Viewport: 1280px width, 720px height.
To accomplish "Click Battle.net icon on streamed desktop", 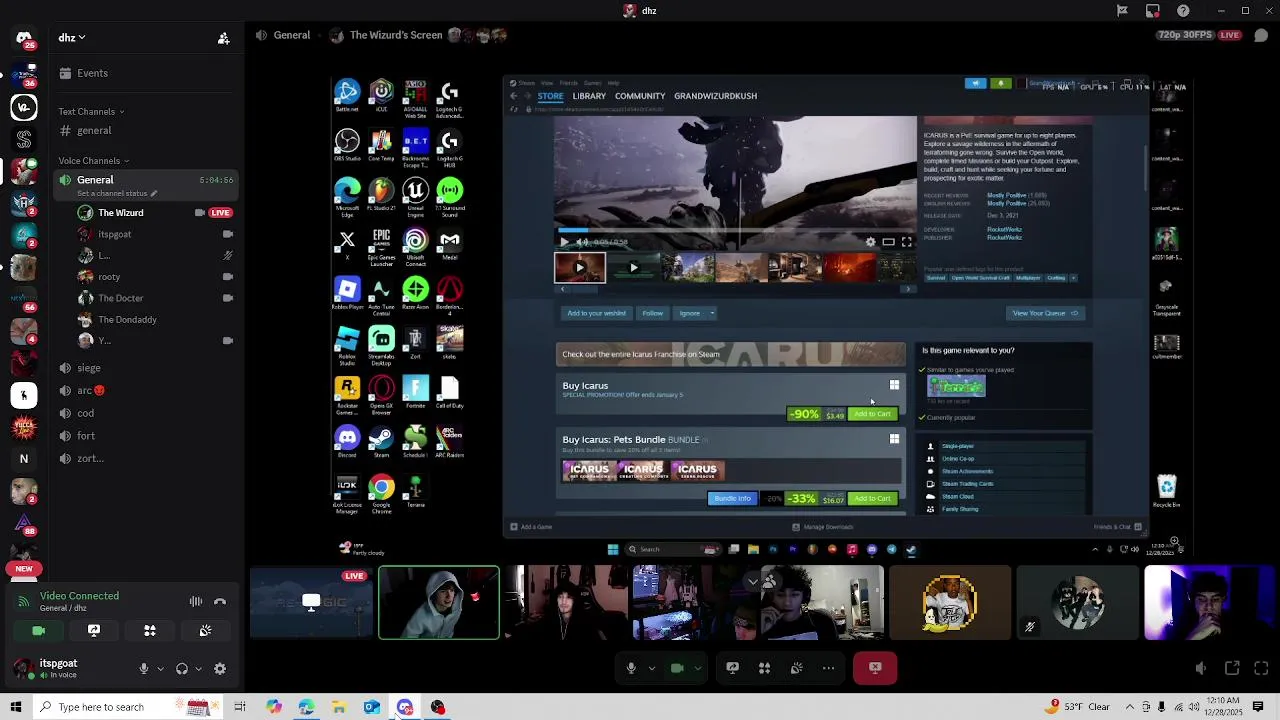I will (347, 95).
